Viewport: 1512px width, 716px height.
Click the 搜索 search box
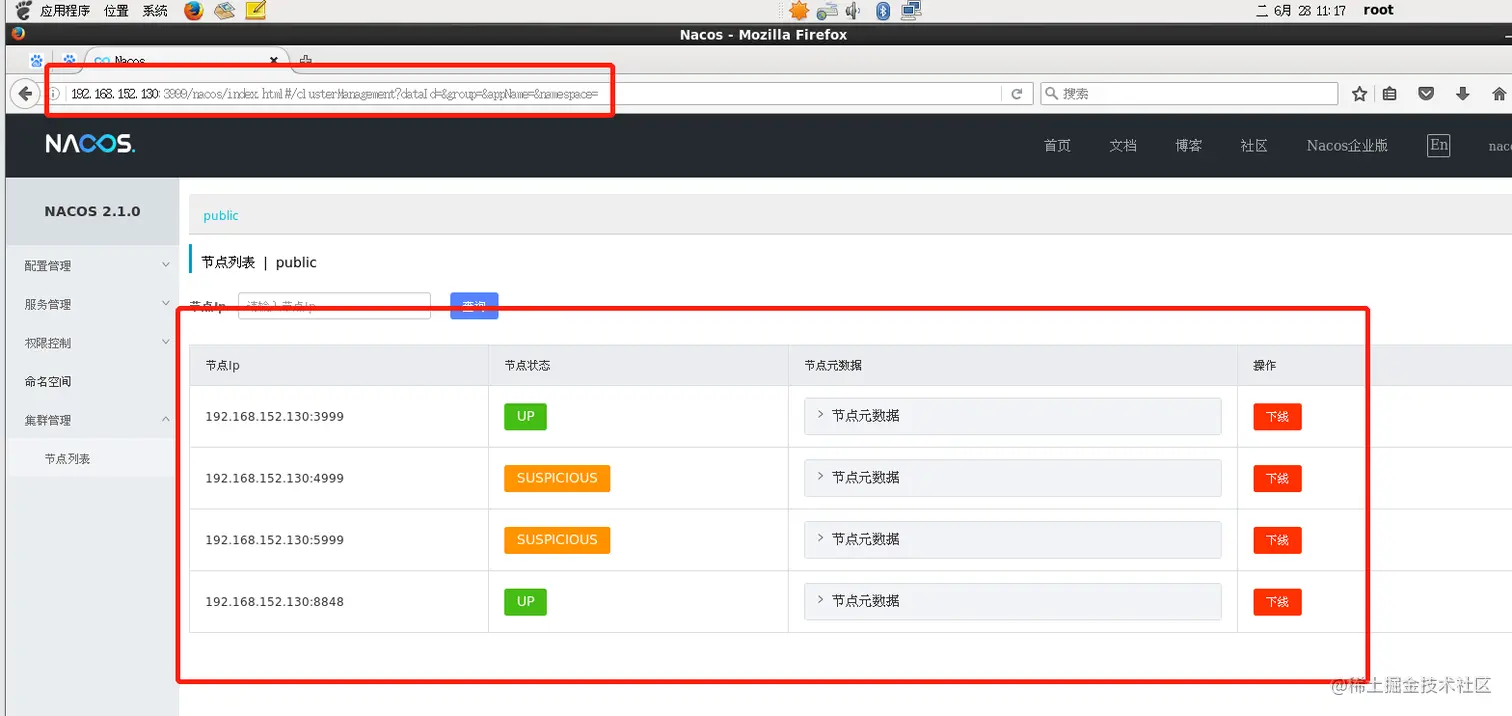[x=1189, y=93]
